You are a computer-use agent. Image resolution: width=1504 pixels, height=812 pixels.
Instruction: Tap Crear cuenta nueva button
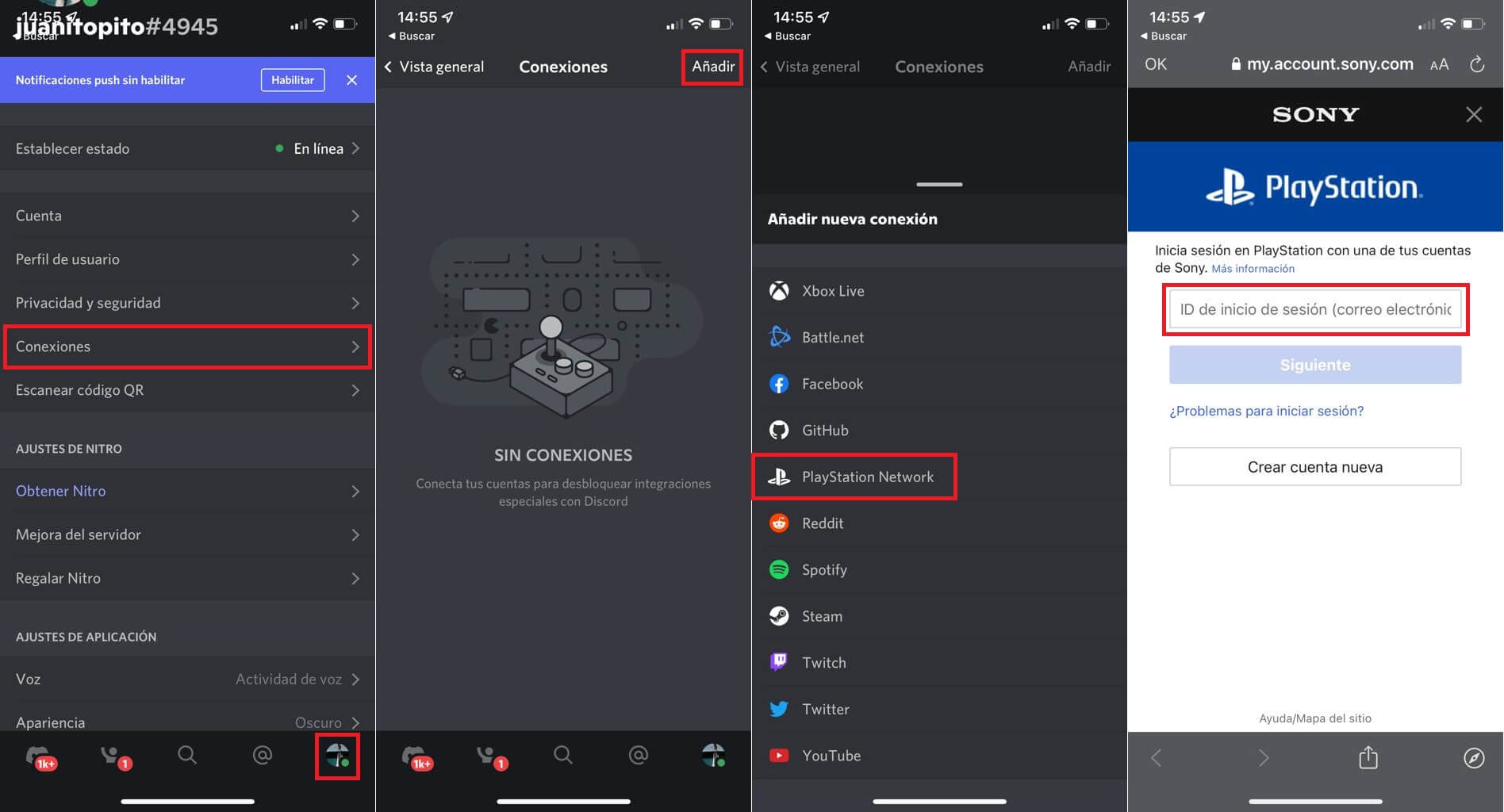1315,467
